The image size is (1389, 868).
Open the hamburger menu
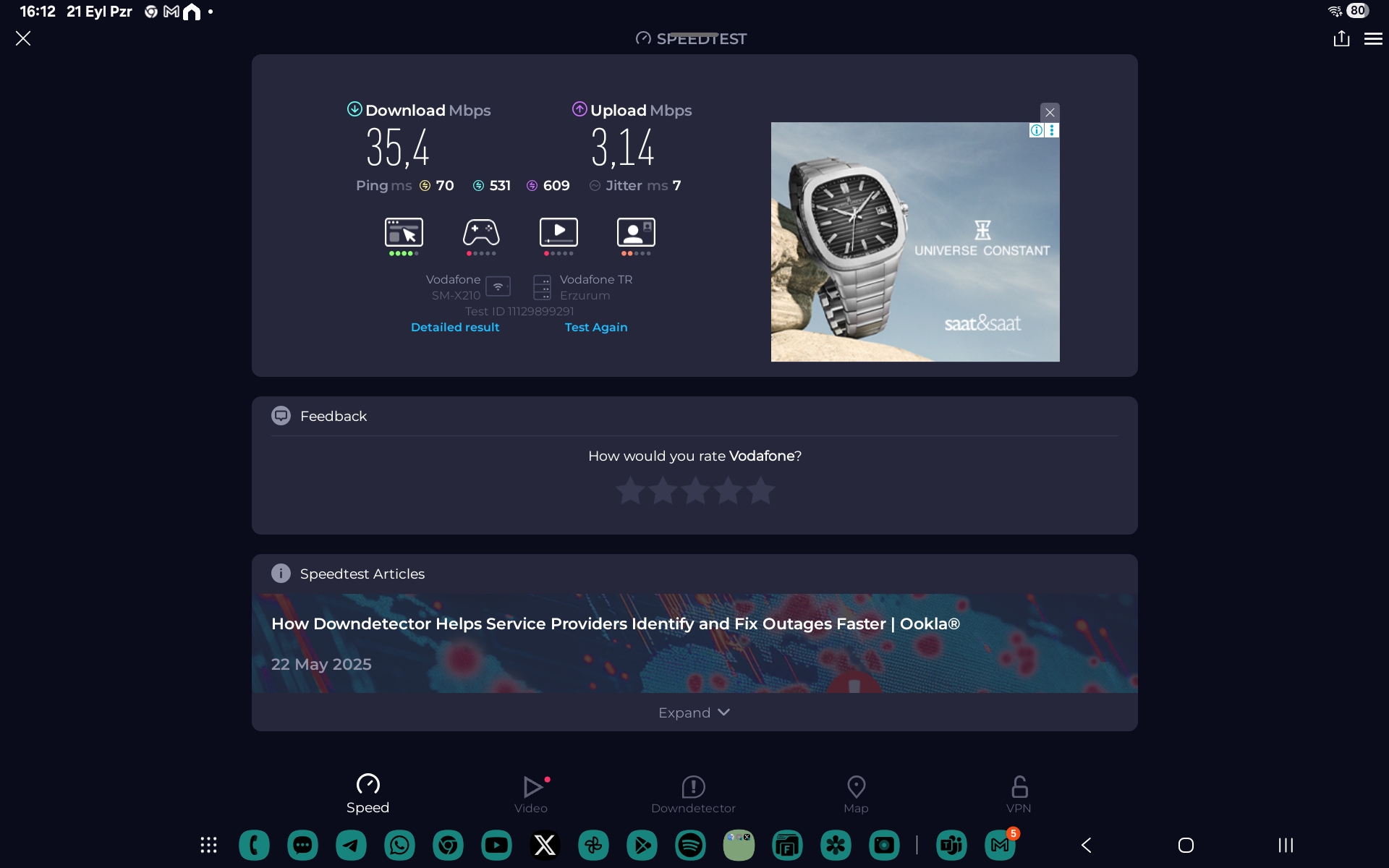point(1373,39)
